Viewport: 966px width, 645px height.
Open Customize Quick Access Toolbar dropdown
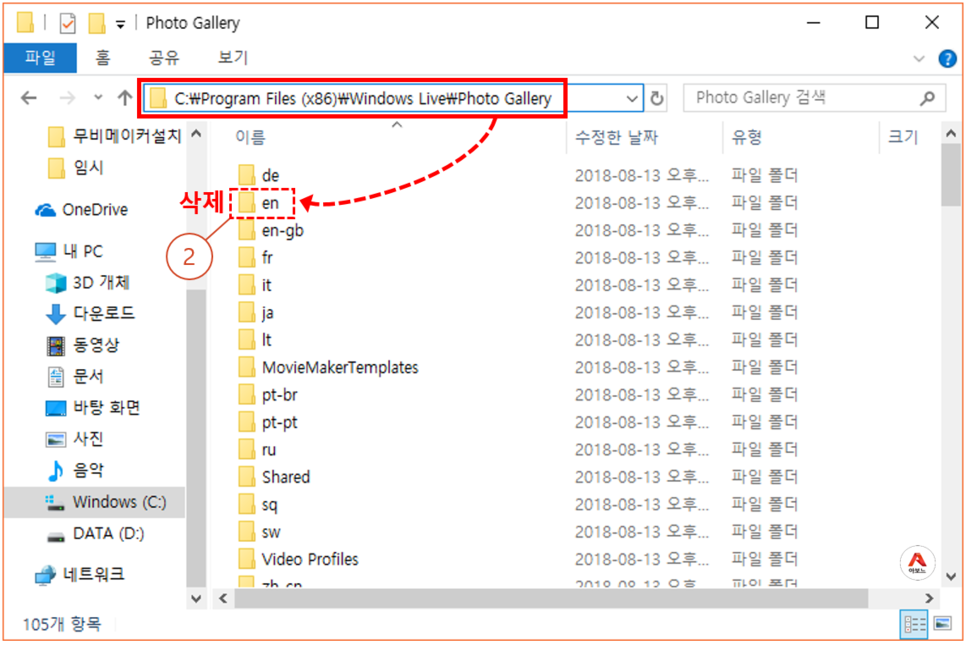coord(121,25)
